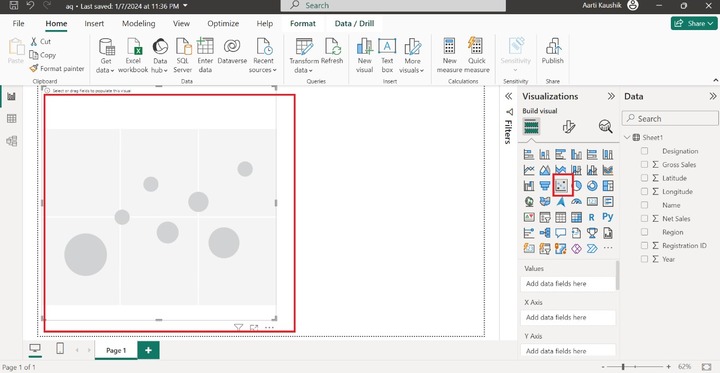The height and width of the screenshot is (373, 720).
Task: Open the Analytics magnifier tab
Action: (605, 126)
